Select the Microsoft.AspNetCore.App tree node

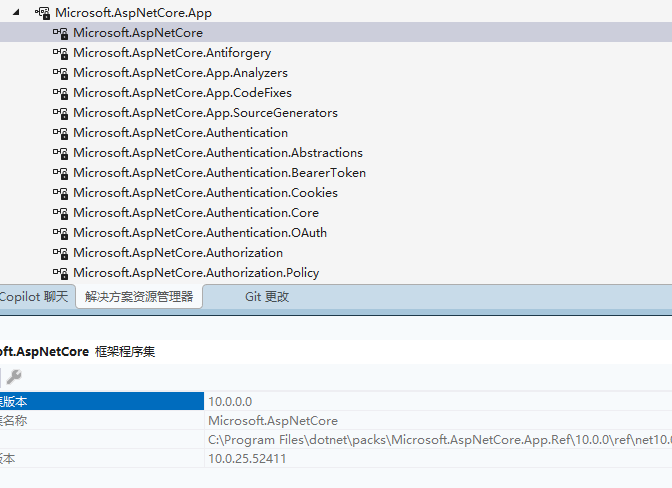(x=133, y=13)
